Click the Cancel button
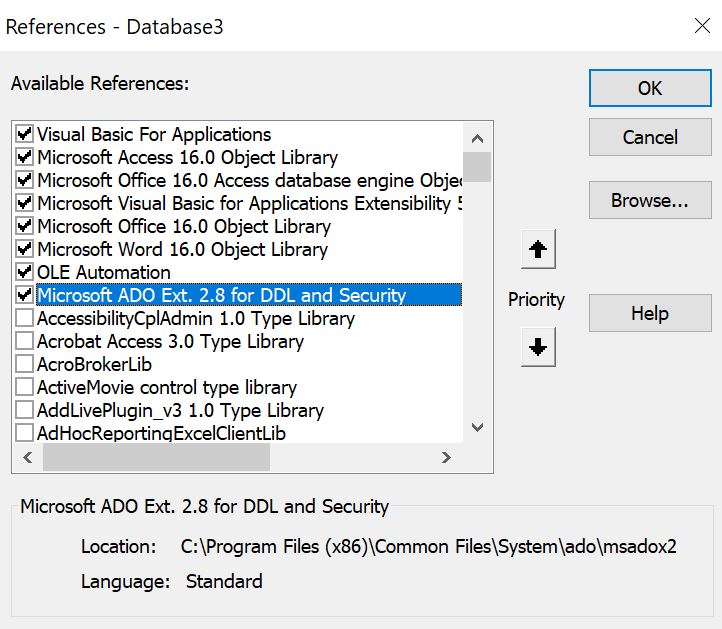The height and width of the screenshot is (629, 722). coord(650,137)
